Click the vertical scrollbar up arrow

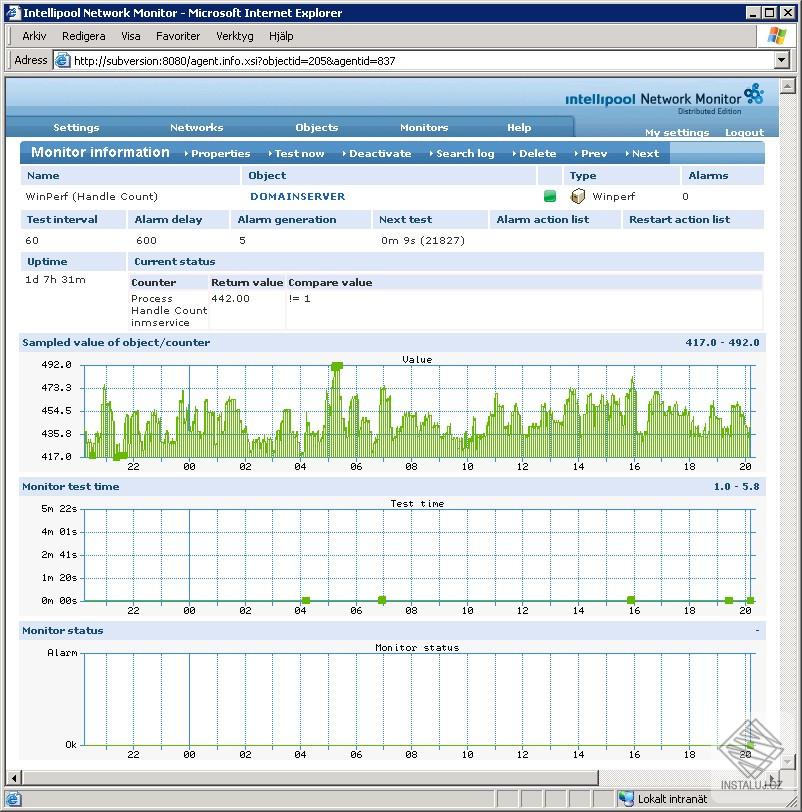788,86
